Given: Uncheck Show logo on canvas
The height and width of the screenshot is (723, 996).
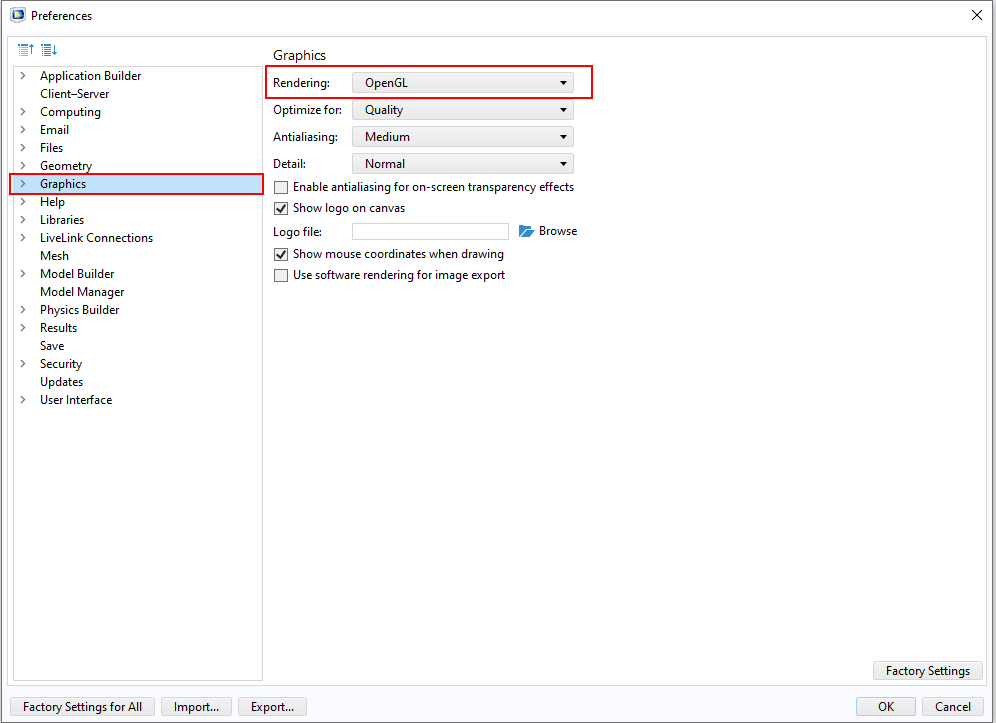Looking at the screenshot, I should pos(281,208).
